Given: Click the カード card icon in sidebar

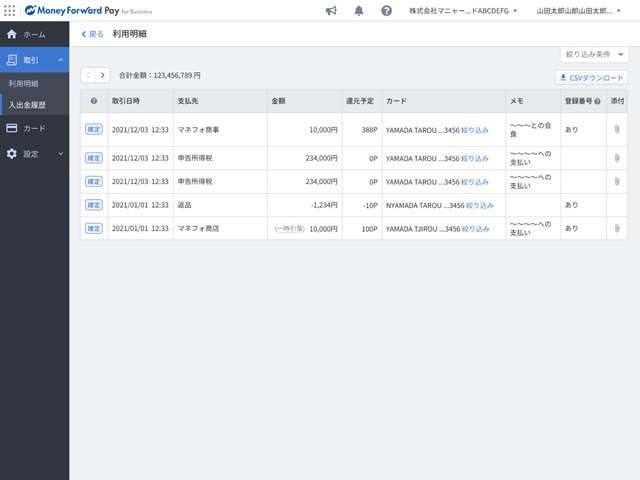Looking at the screenshot, I should click(x=12, y=128).
